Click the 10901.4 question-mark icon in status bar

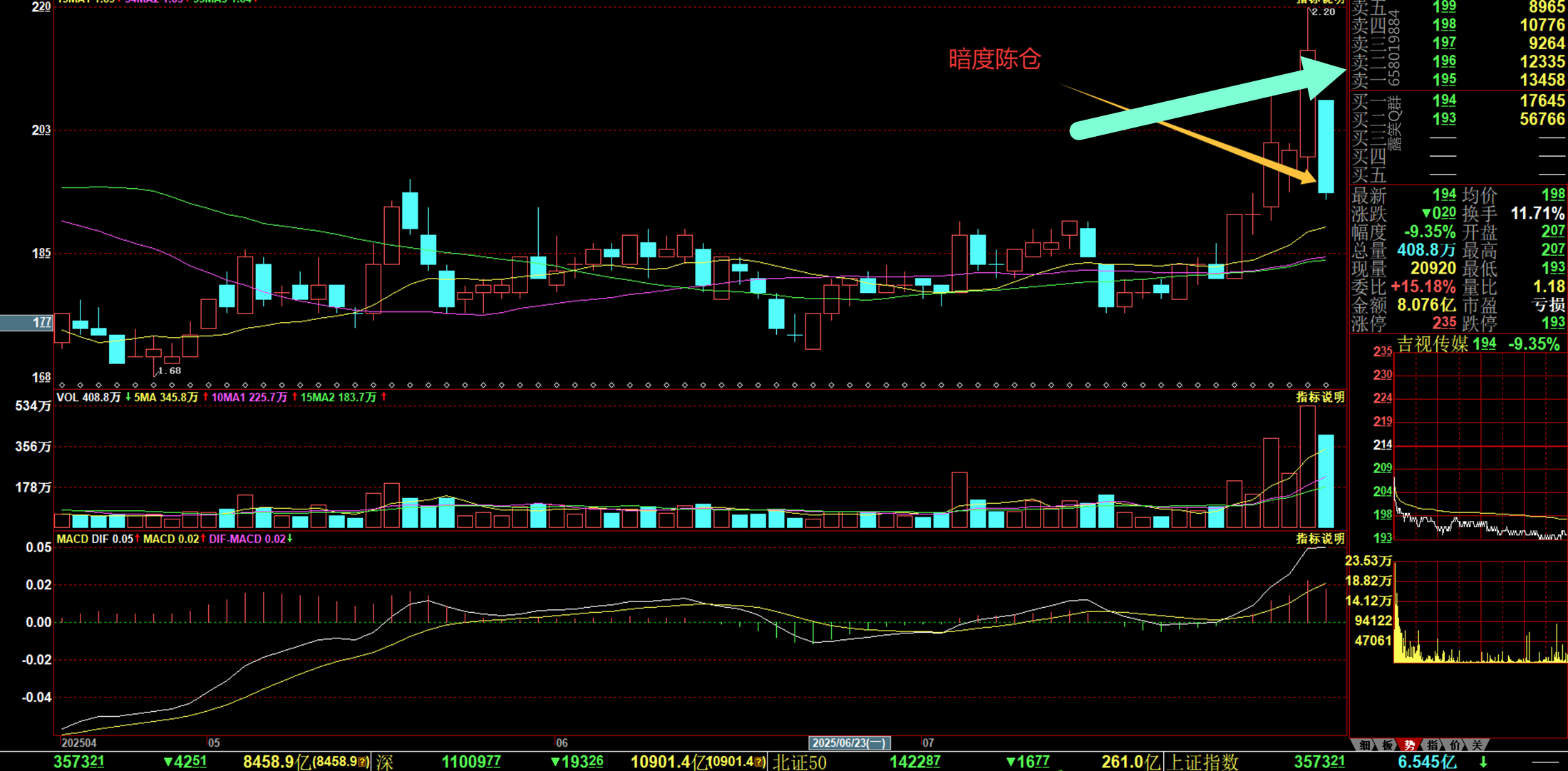760,762
